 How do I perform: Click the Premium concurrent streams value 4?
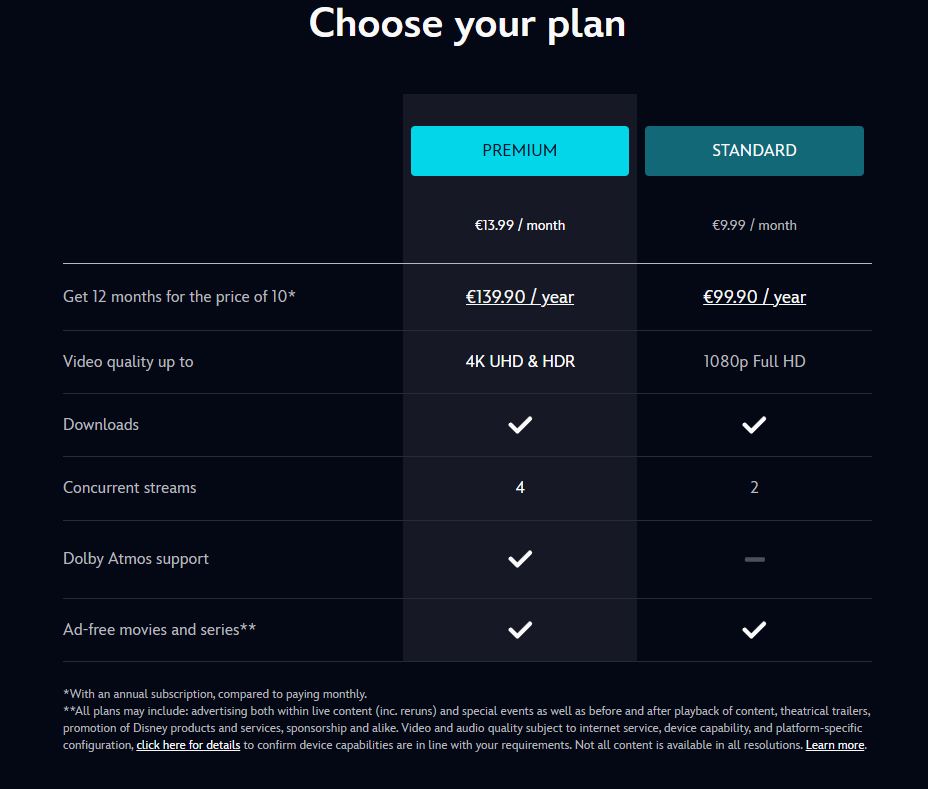coord(520,488)
